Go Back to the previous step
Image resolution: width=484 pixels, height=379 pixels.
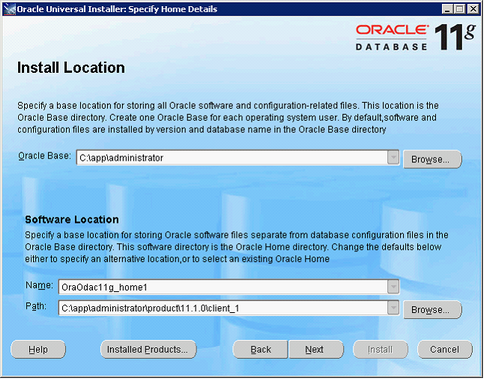point(260,349)
